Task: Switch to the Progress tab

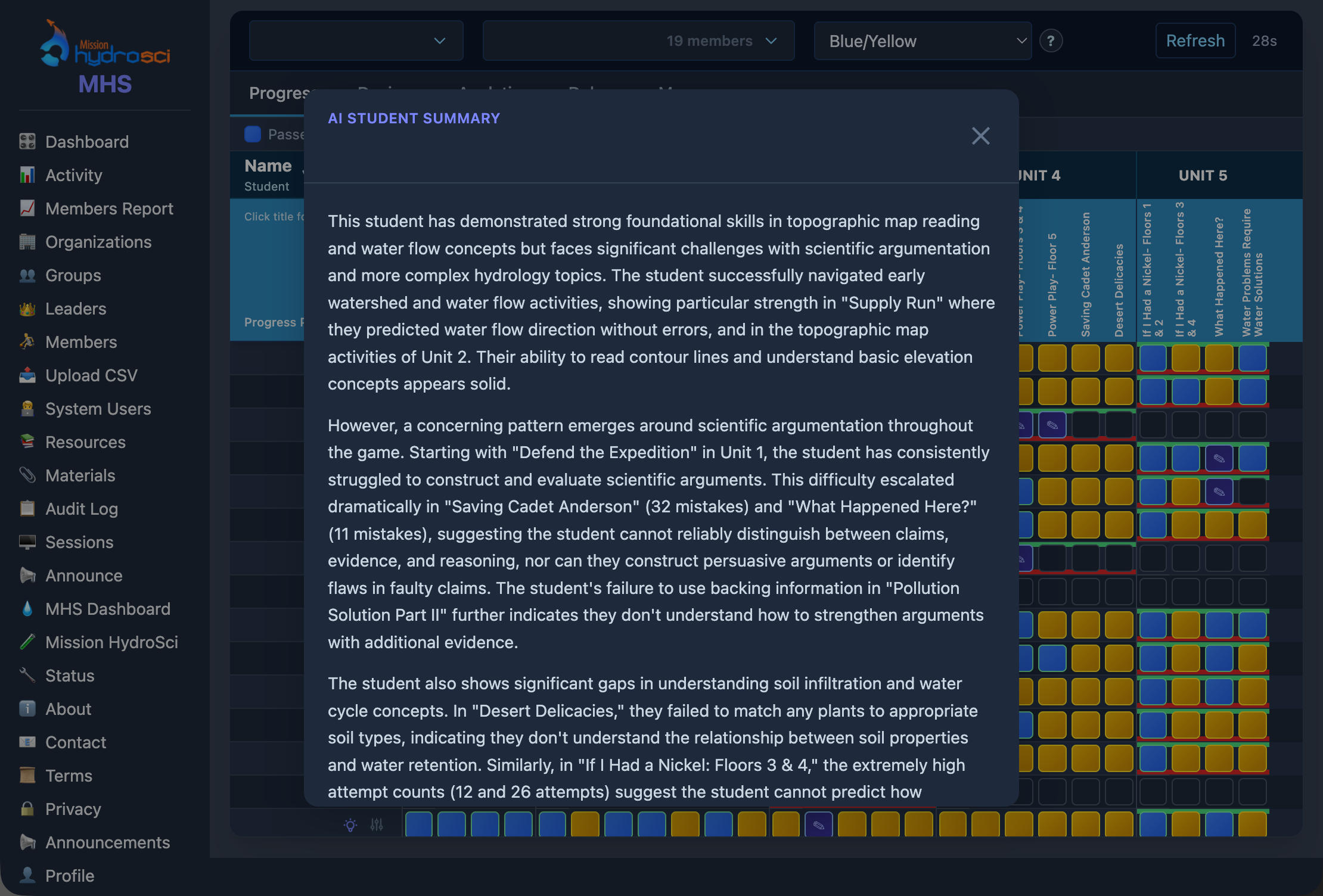Action: 280,94
